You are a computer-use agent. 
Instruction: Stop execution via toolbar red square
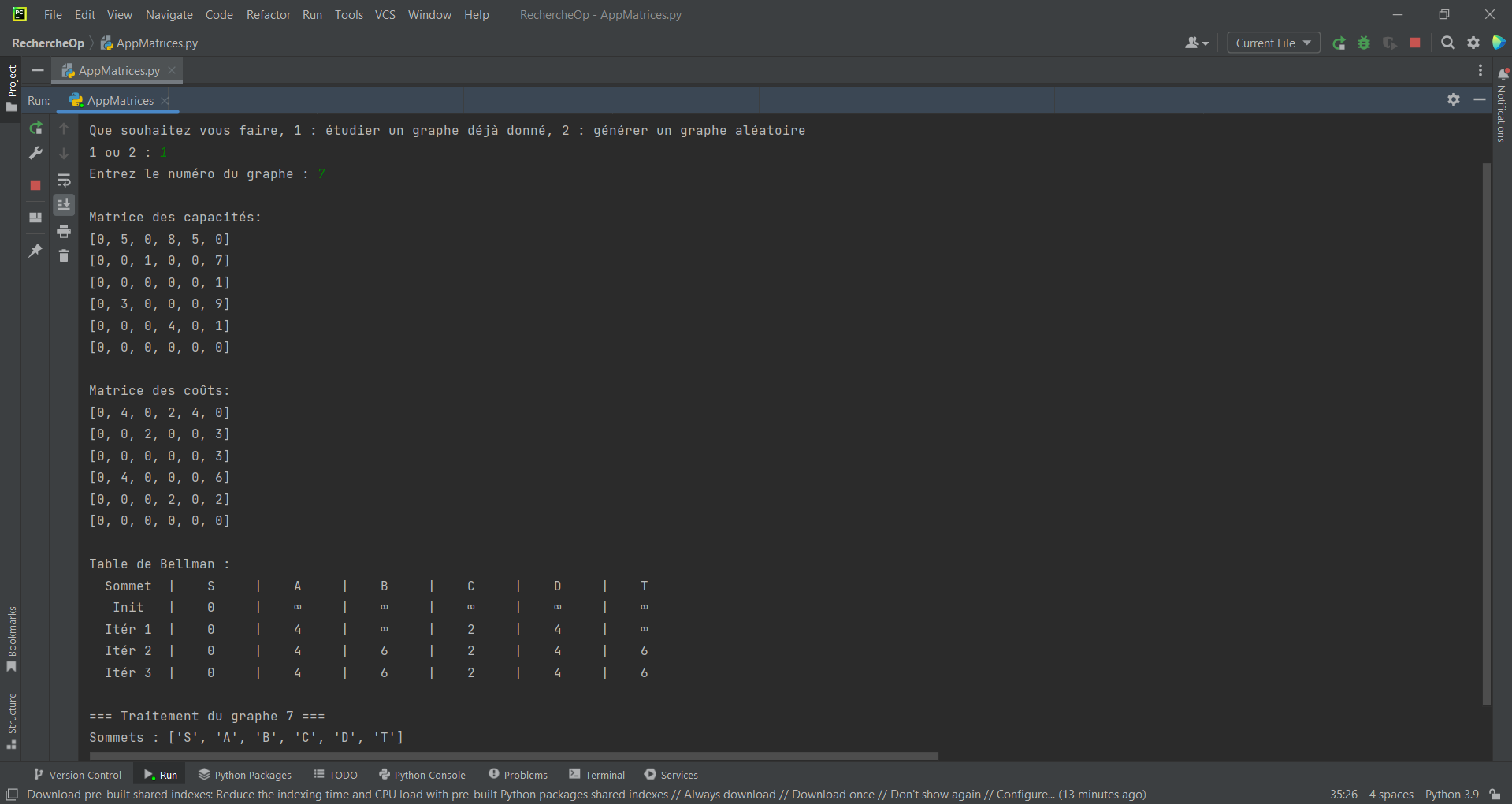(1415, 43)
